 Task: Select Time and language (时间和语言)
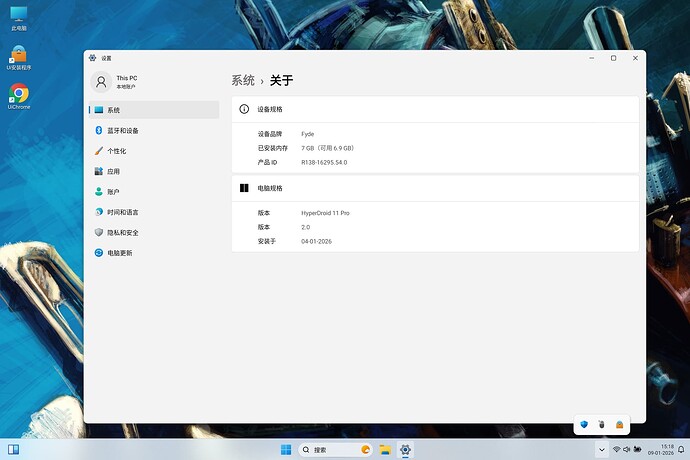click(122, 212)
